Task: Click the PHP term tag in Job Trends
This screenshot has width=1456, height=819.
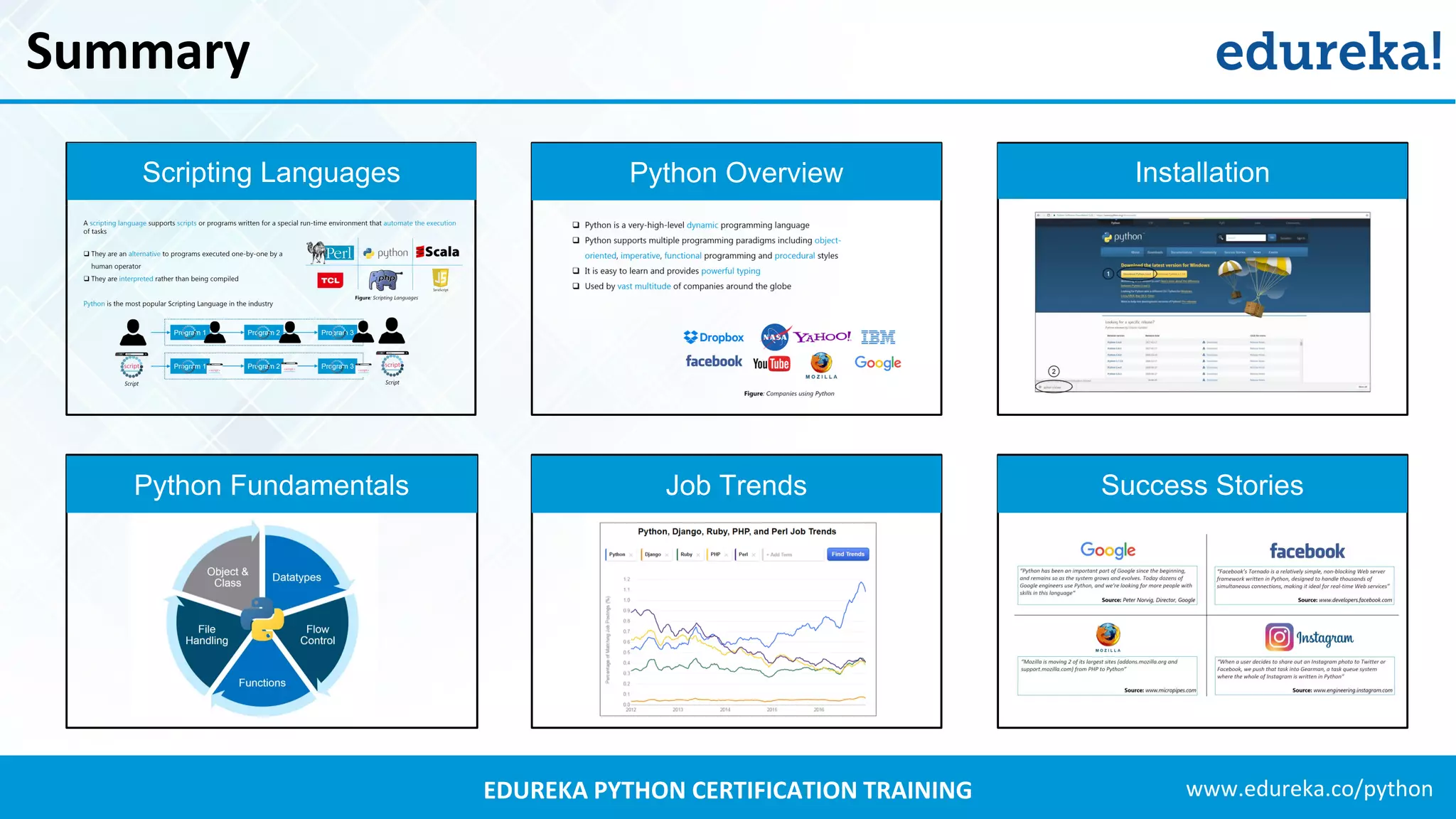Action: [x=717, y=555]
